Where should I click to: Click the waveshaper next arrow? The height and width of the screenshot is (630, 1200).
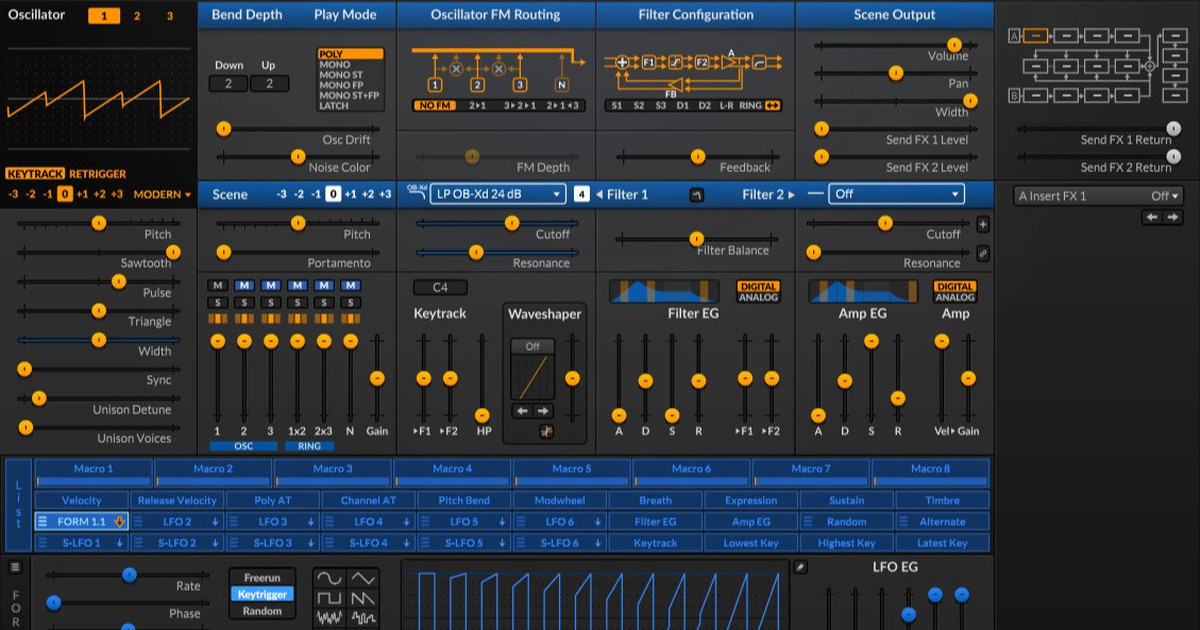tap(543, 411)
